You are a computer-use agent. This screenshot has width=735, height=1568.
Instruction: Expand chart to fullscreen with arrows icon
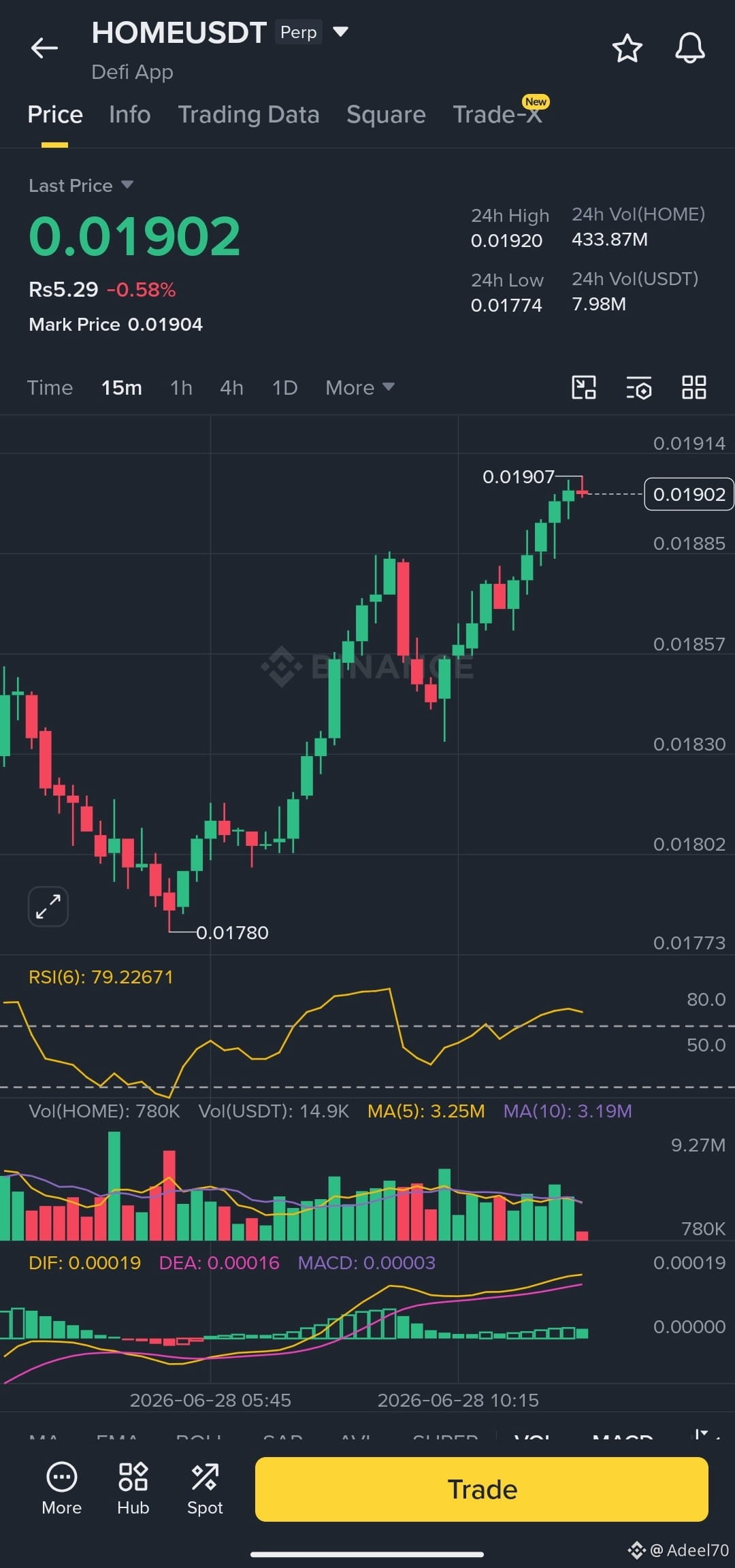(48, 906)
